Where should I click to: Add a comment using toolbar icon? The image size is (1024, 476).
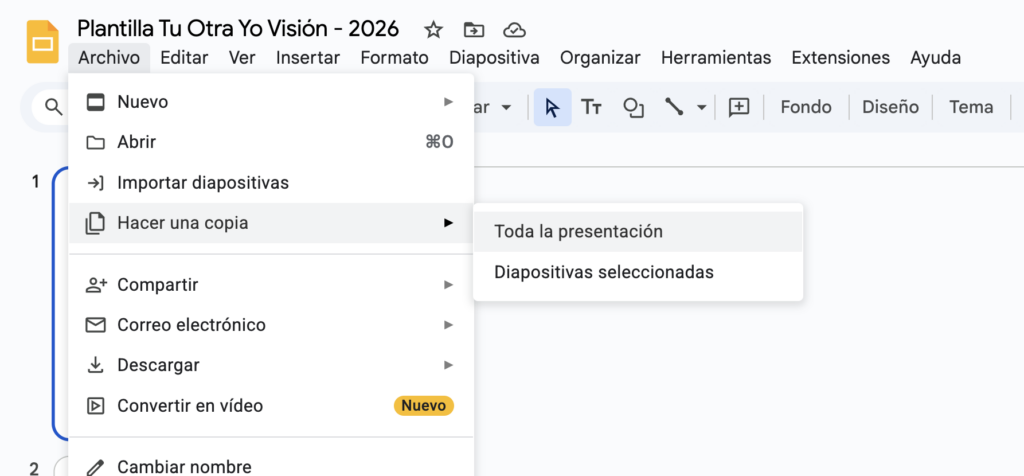[739, 107]
